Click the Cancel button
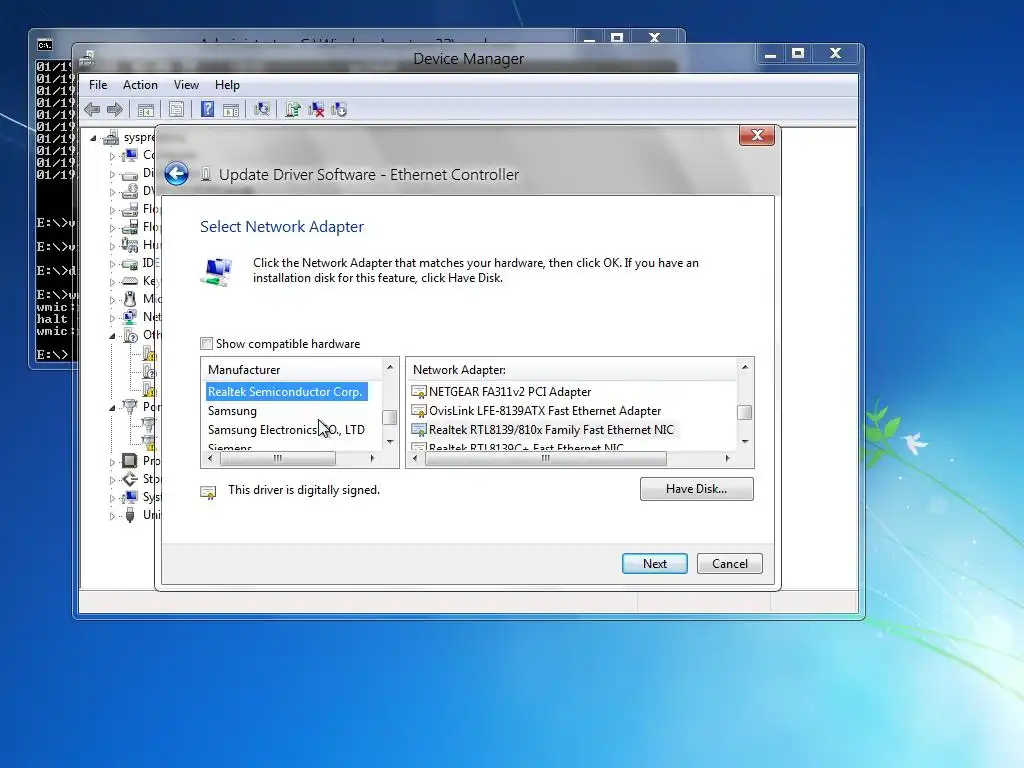Viewport: 1024px width, 768px height. (729, 564)
